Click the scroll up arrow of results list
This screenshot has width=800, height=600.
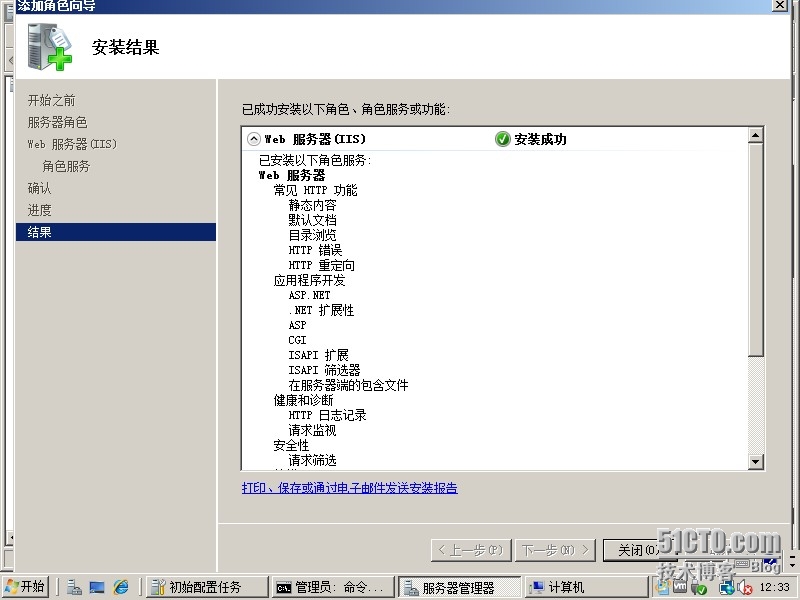point(756,135)
